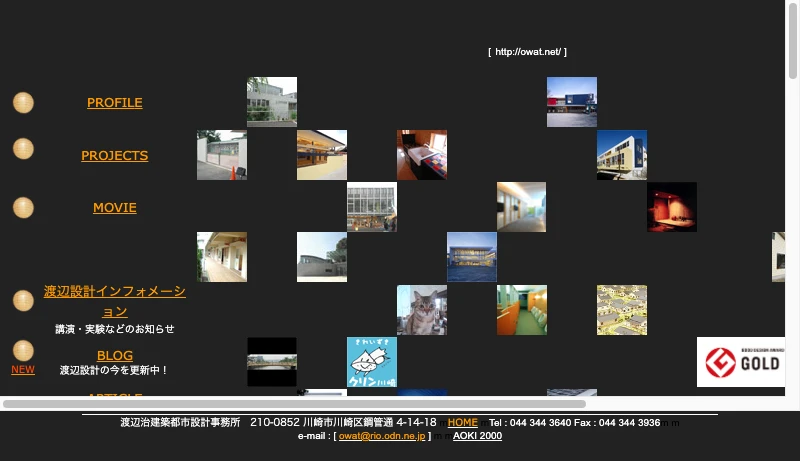
Task: Open the PROFILE link
Action: (115, 103)
